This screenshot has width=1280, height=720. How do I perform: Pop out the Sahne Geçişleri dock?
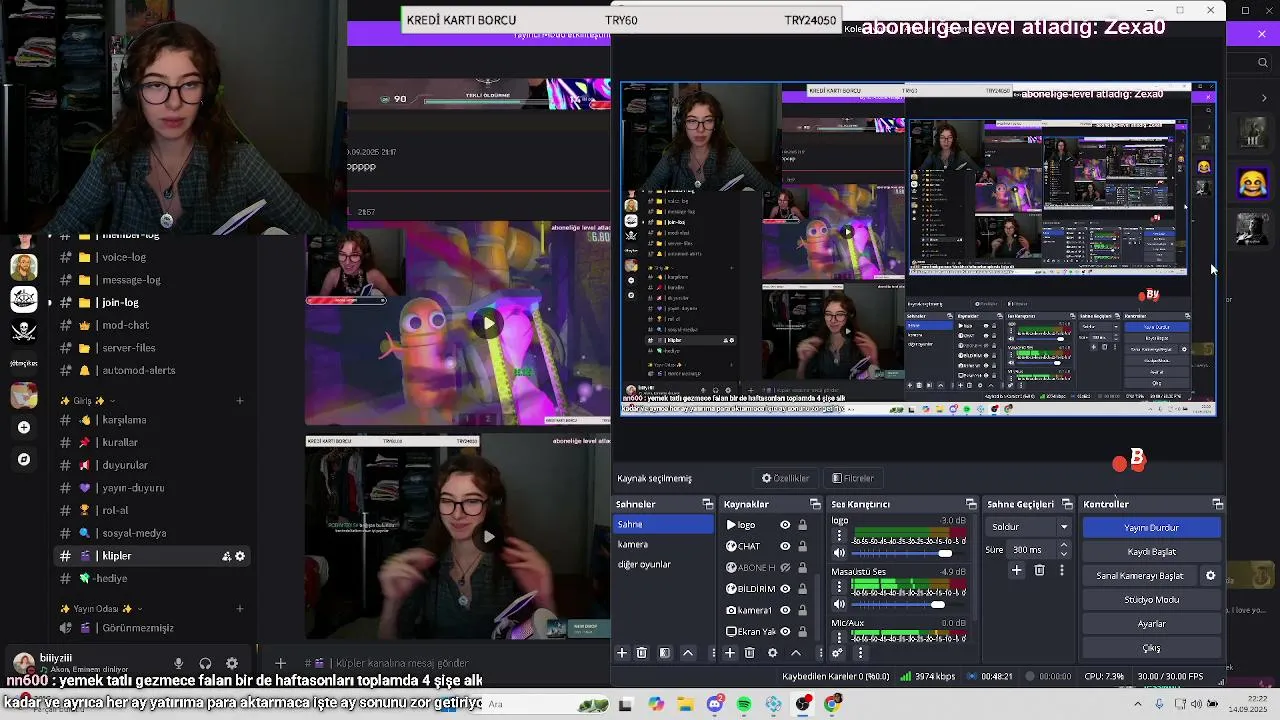[x=1067, y=504]
